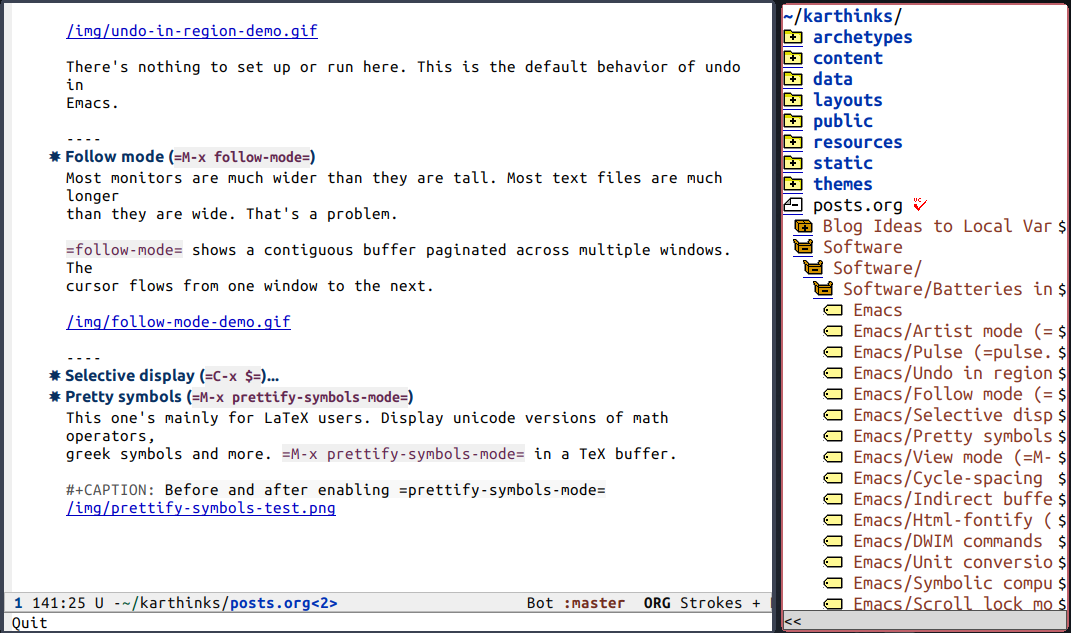The height and width of the screenshot is (633, 1071).
Task: Expand the content folder icon
Action: tap(793, 58)
